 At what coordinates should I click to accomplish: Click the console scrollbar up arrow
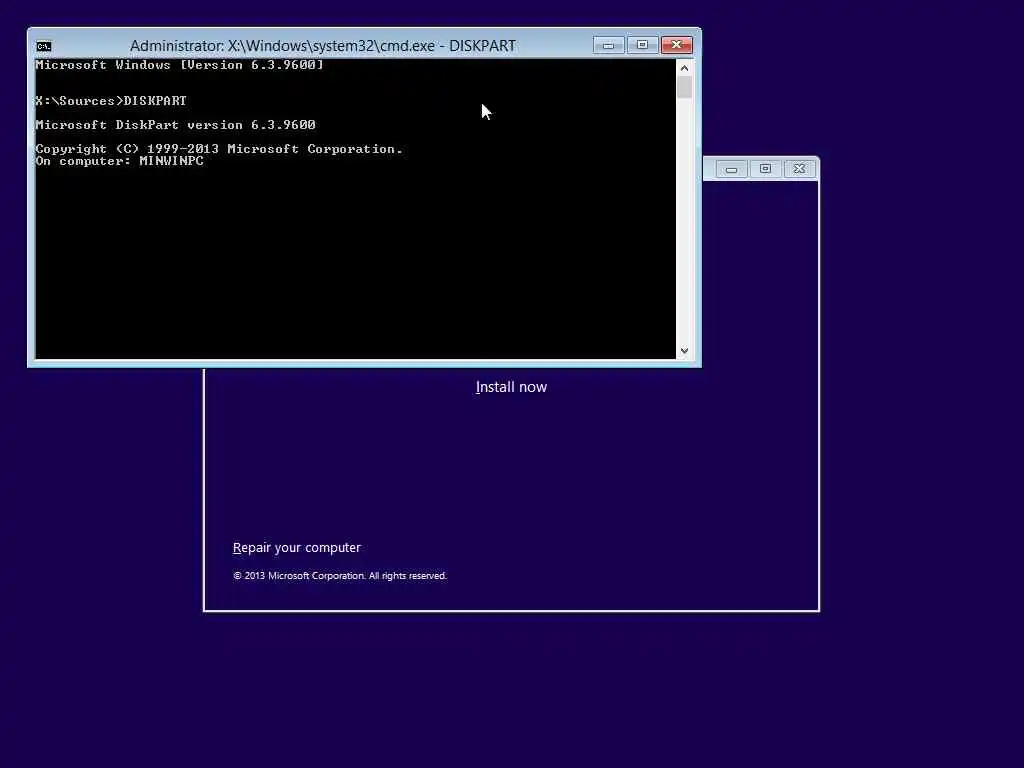coord(684,68)
